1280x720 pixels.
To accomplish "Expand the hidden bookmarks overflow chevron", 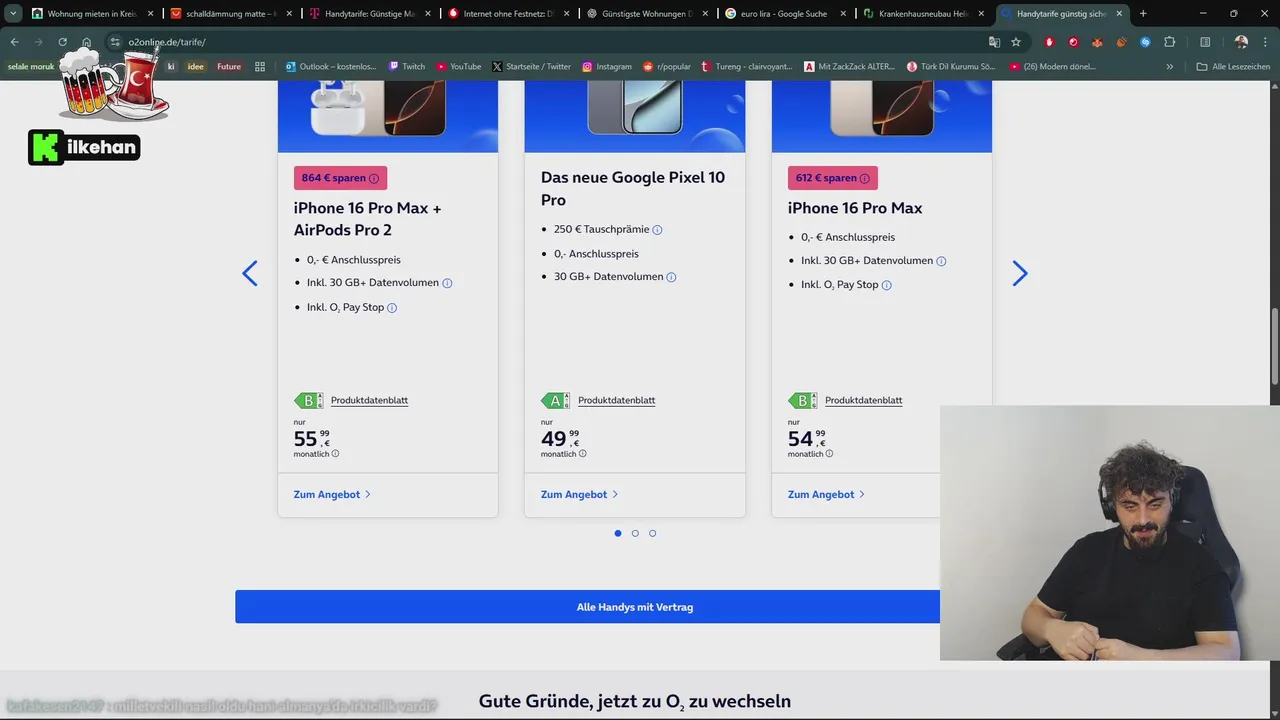I will click(x=1170, y=66).
